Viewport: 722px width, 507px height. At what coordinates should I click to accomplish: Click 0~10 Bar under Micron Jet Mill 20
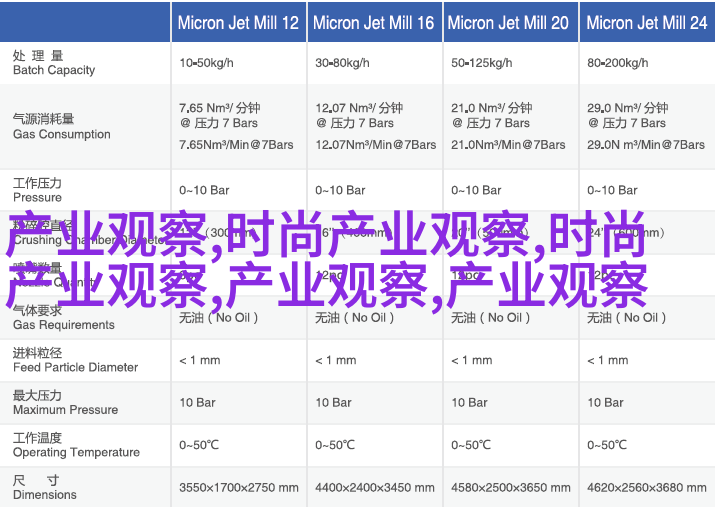point(476,190)
